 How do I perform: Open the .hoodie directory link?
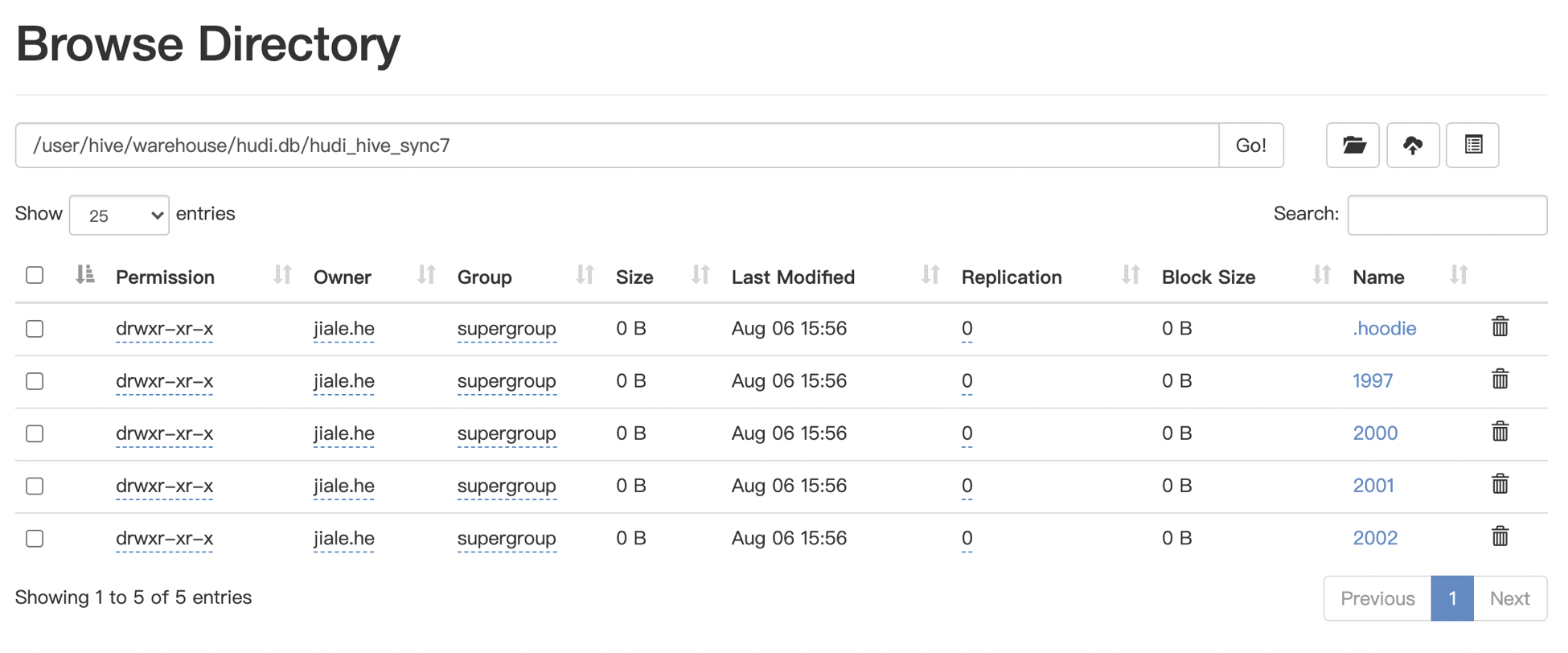click(x=1384, y=328)
